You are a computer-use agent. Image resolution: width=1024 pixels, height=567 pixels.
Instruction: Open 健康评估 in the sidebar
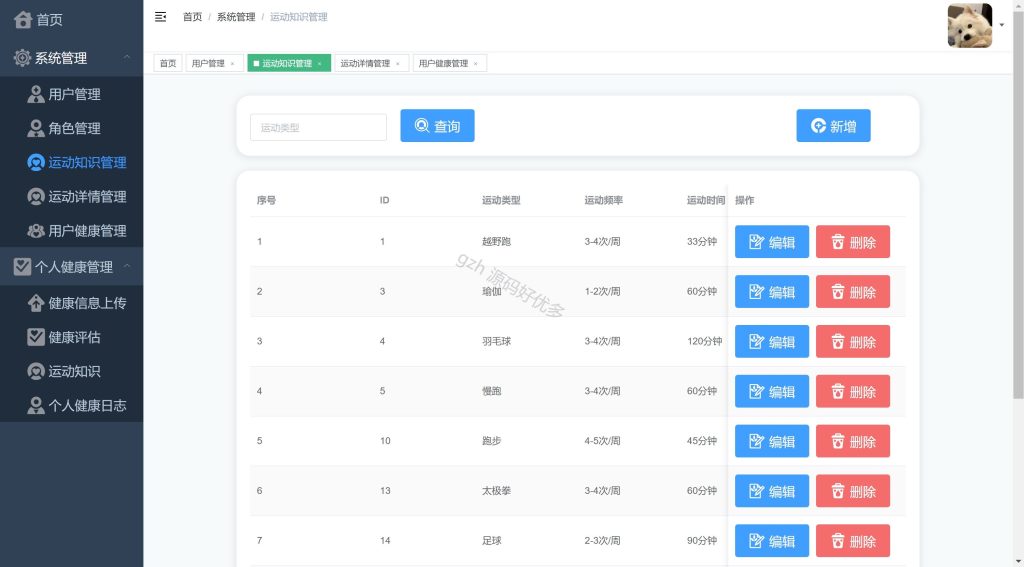71,337
